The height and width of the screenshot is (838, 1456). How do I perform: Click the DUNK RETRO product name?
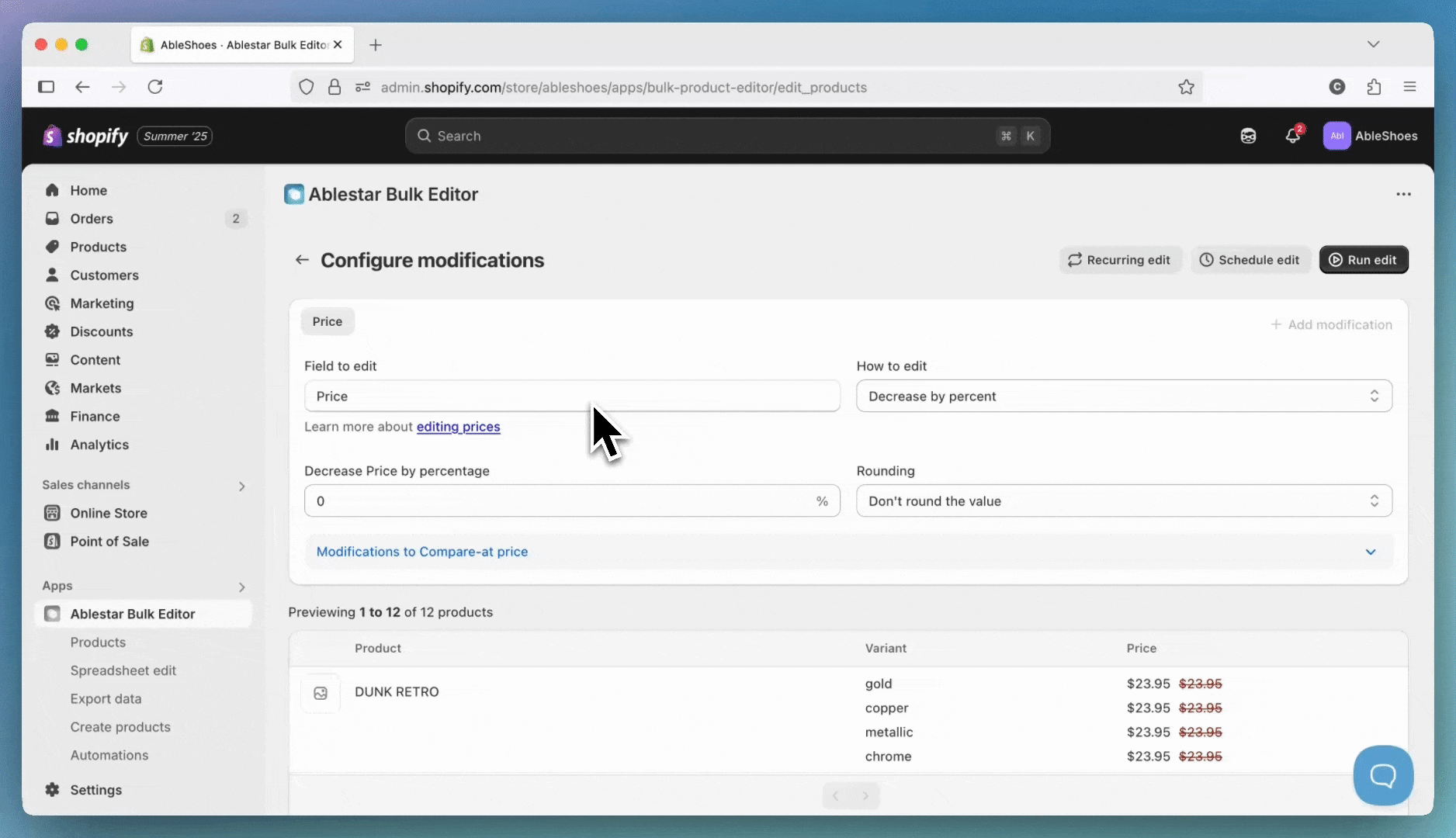(397, 691)
